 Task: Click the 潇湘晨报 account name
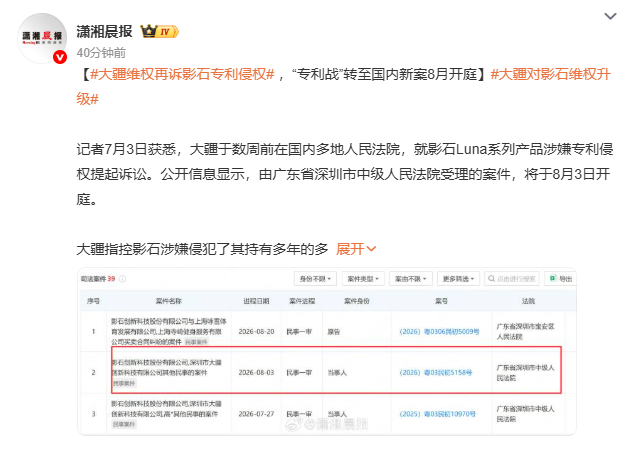(105, 31)
